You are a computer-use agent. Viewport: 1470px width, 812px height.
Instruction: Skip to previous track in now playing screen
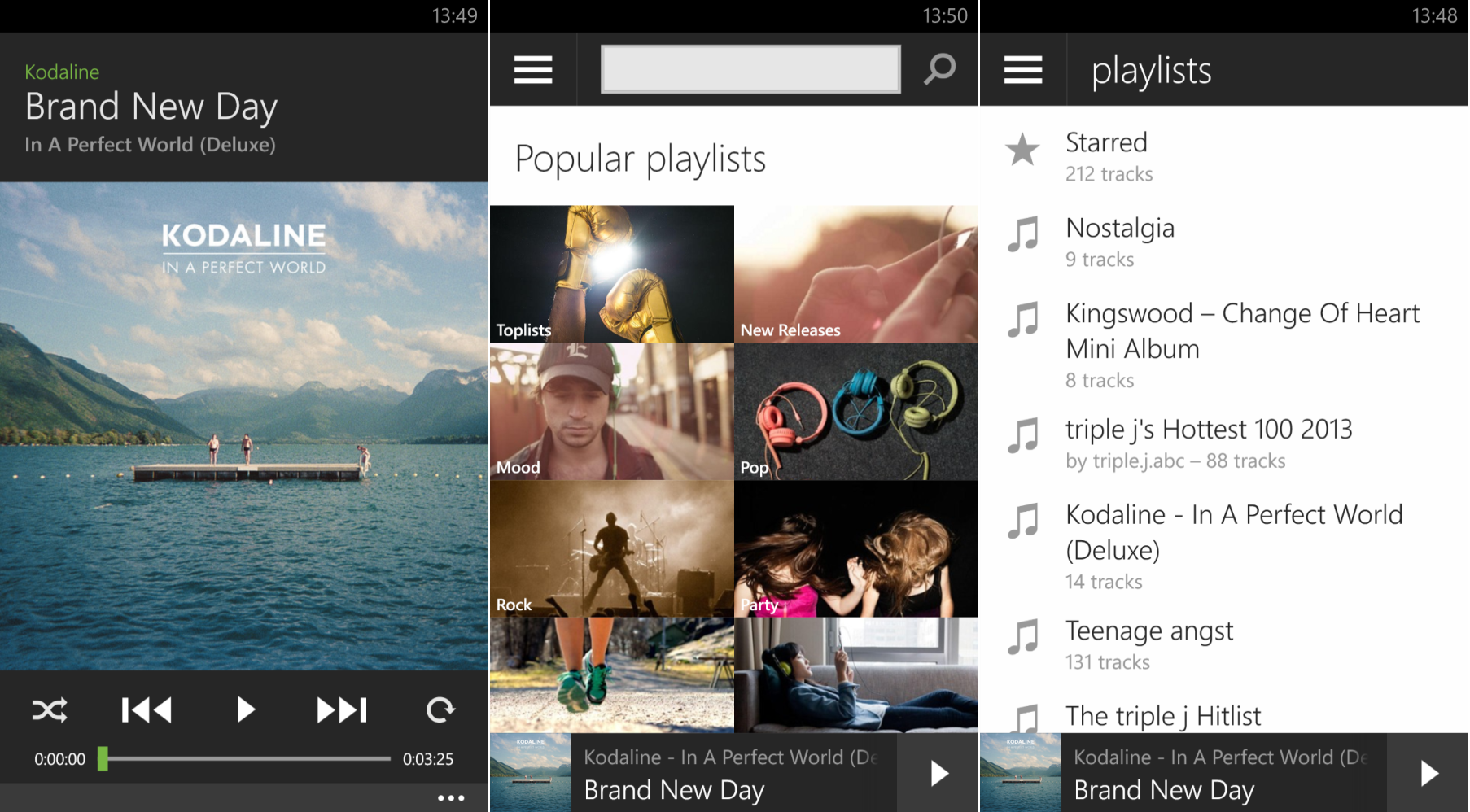147,710
